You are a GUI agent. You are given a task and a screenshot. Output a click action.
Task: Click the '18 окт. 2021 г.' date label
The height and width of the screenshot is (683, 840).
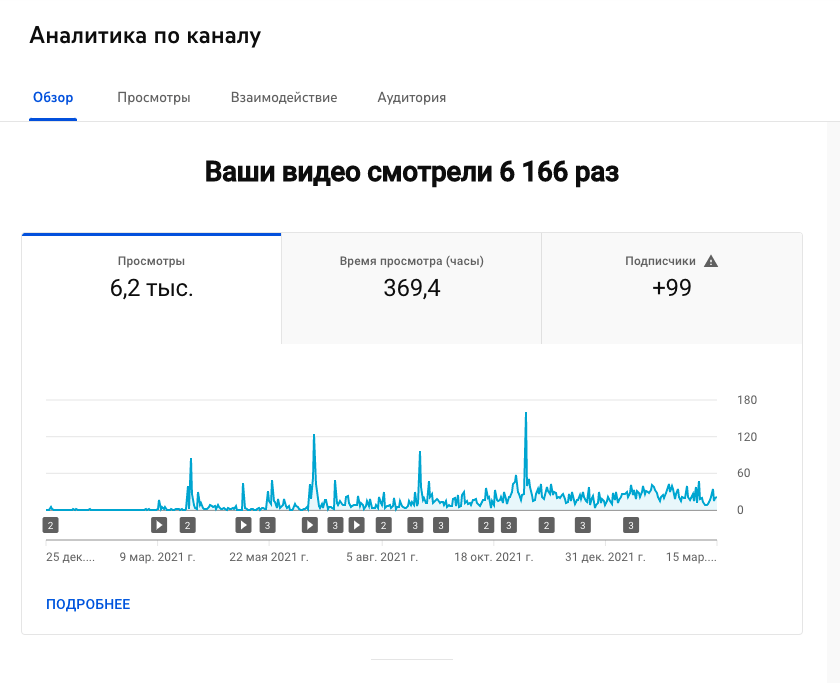coord(494,557)
